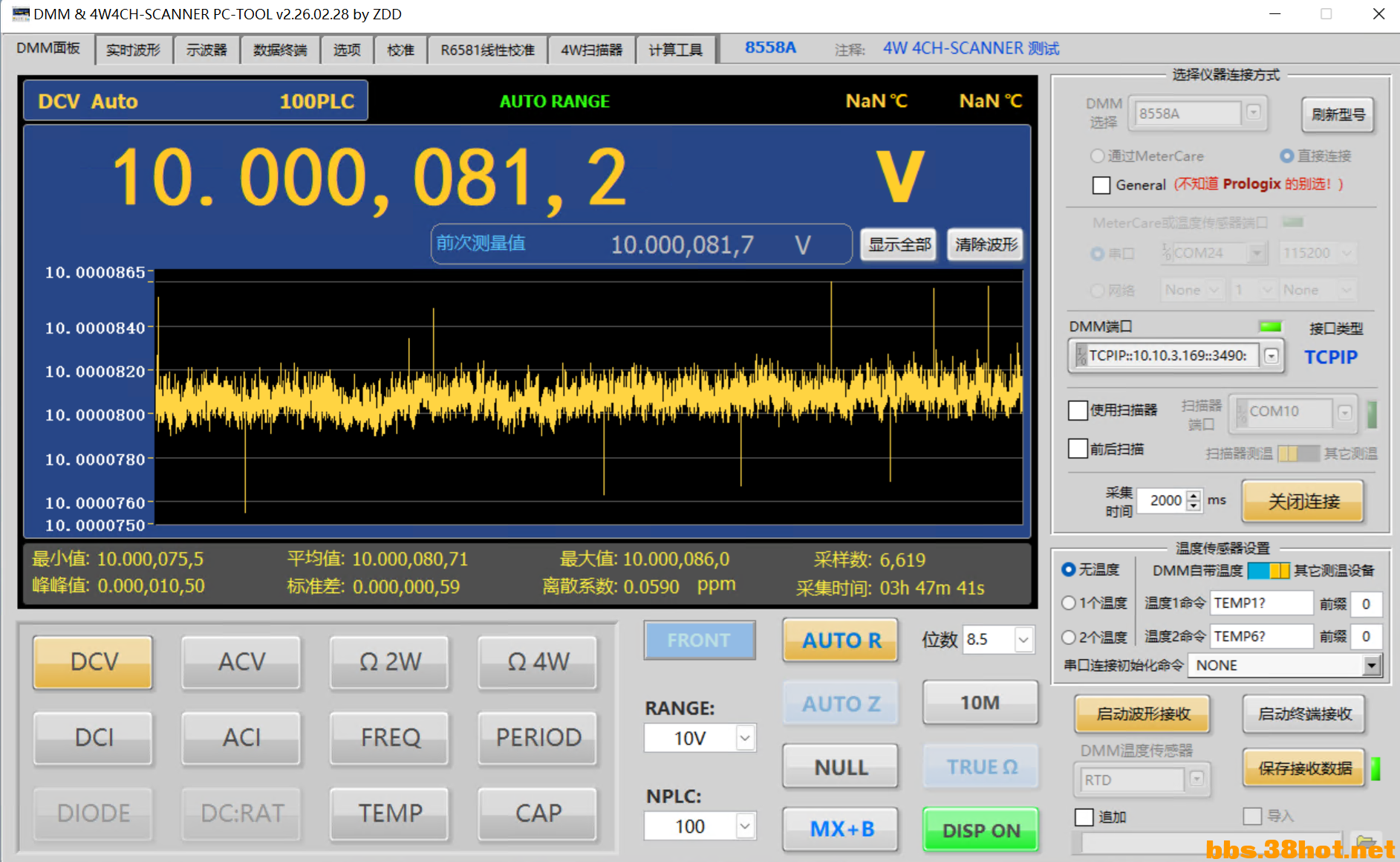Image resolution: width=1400 pixels, height=862 pixels.
Task: Select the DCV measurement function
Action: click(x=93, y=661)
